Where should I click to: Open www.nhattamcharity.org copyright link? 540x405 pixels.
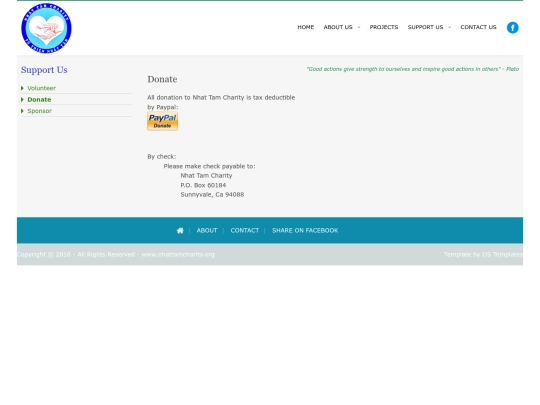pos(178,255)
